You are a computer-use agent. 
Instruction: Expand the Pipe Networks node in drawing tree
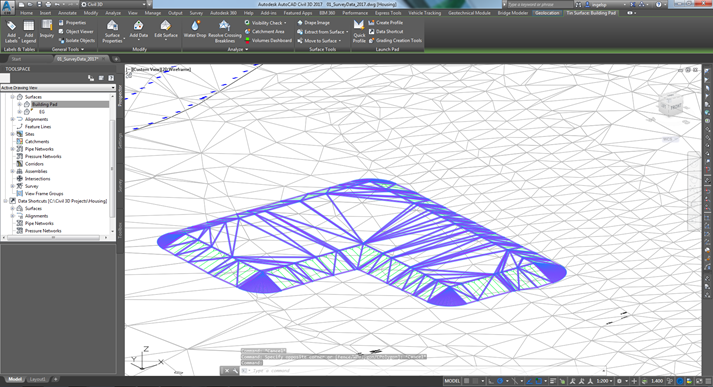click(12, 149)
